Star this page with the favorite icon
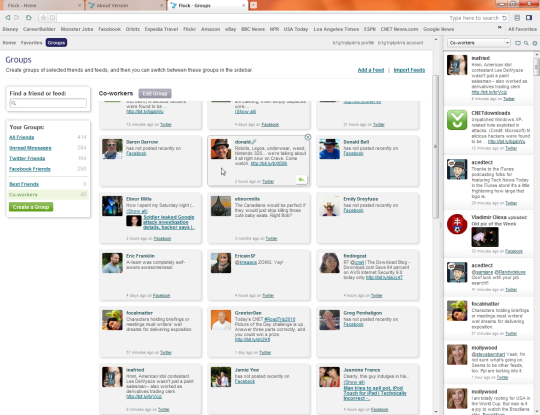 [x=43, y=18]
